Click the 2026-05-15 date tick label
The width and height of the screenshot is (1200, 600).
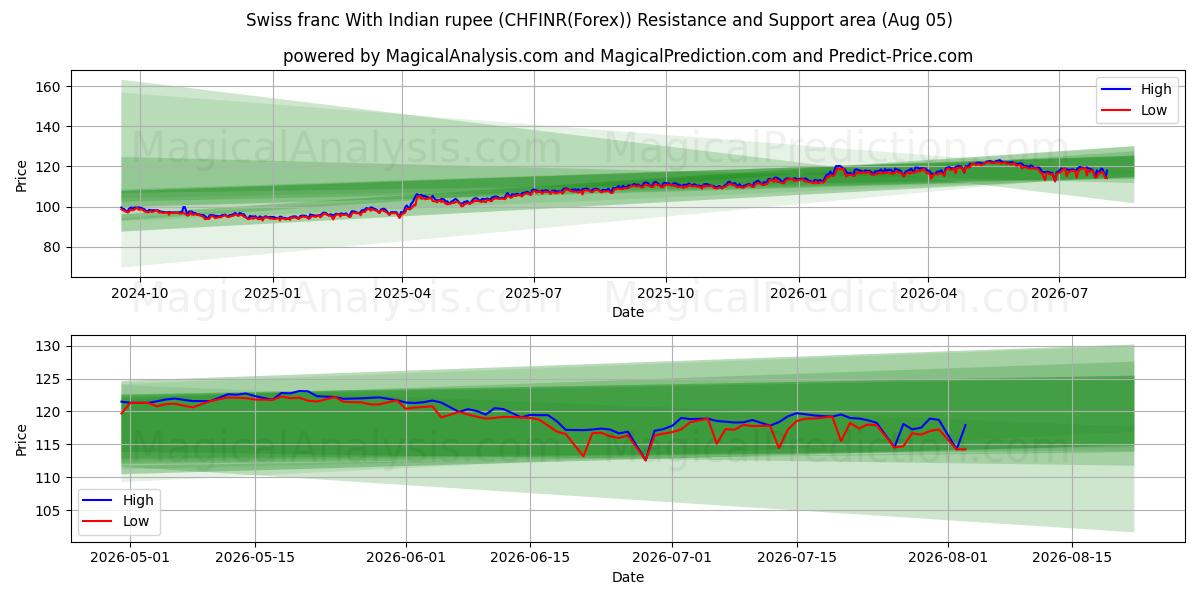point(254,556)
